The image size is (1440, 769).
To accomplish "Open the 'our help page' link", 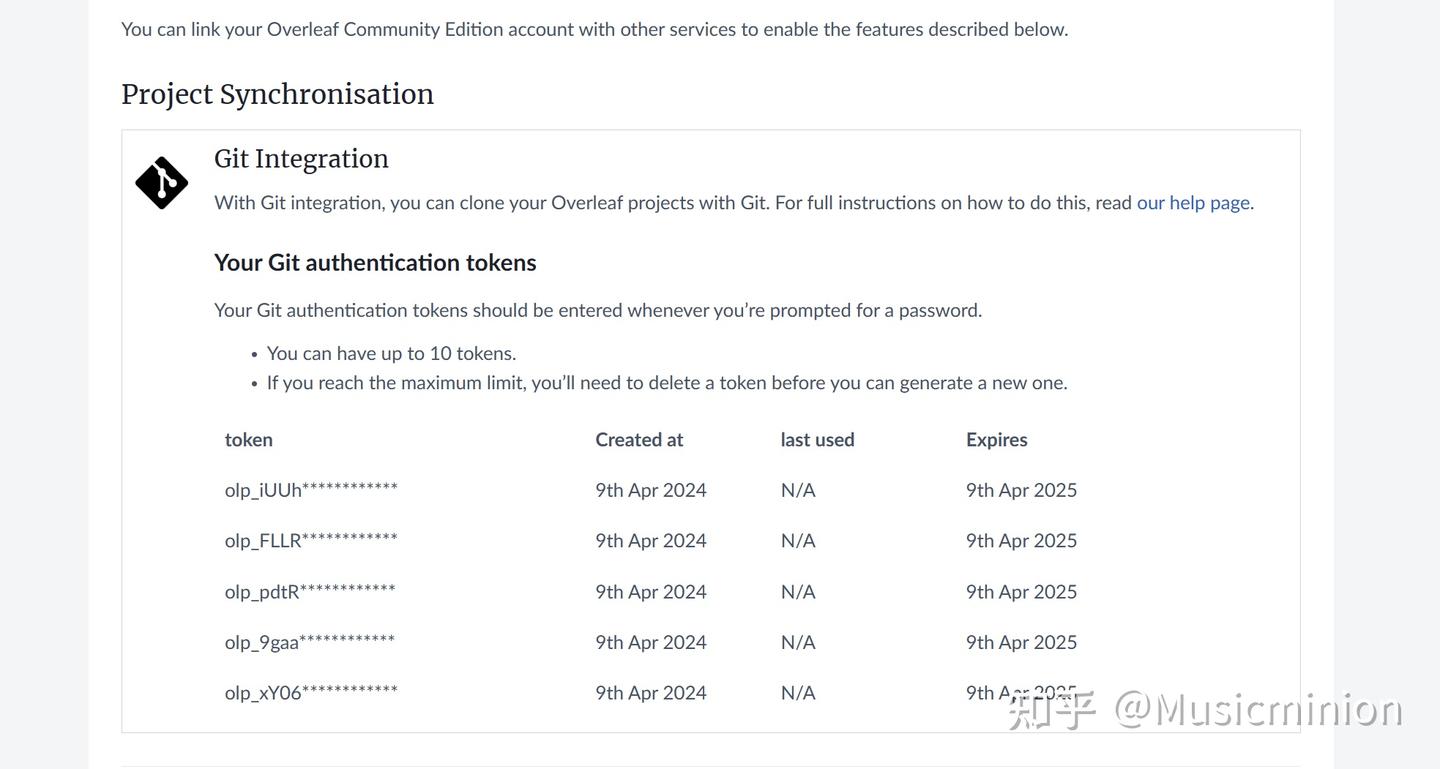I will [x=1193, y=203].
